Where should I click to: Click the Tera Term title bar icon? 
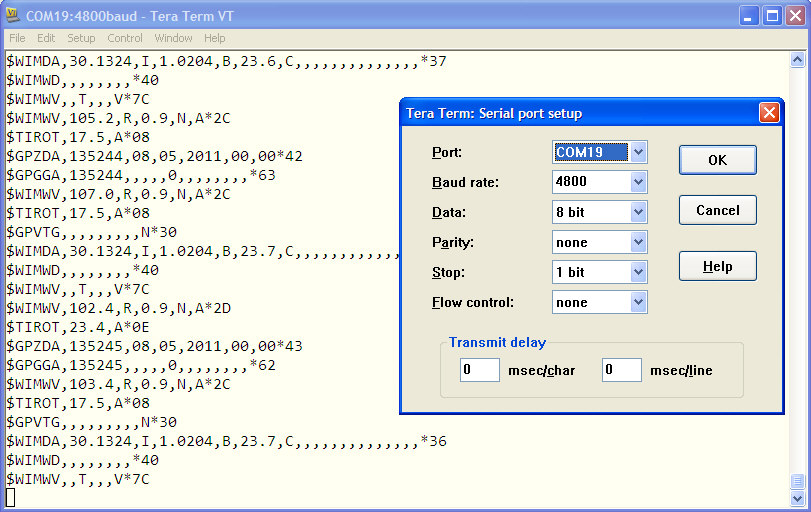tap(12, 16)
